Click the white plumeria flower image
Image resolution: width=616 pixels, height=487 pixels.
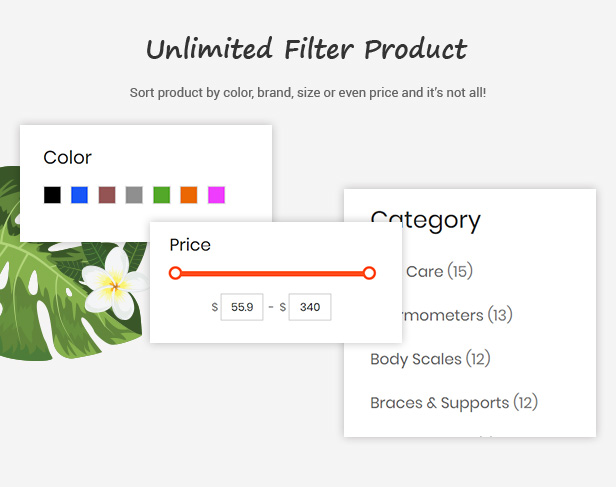(114, 284)
